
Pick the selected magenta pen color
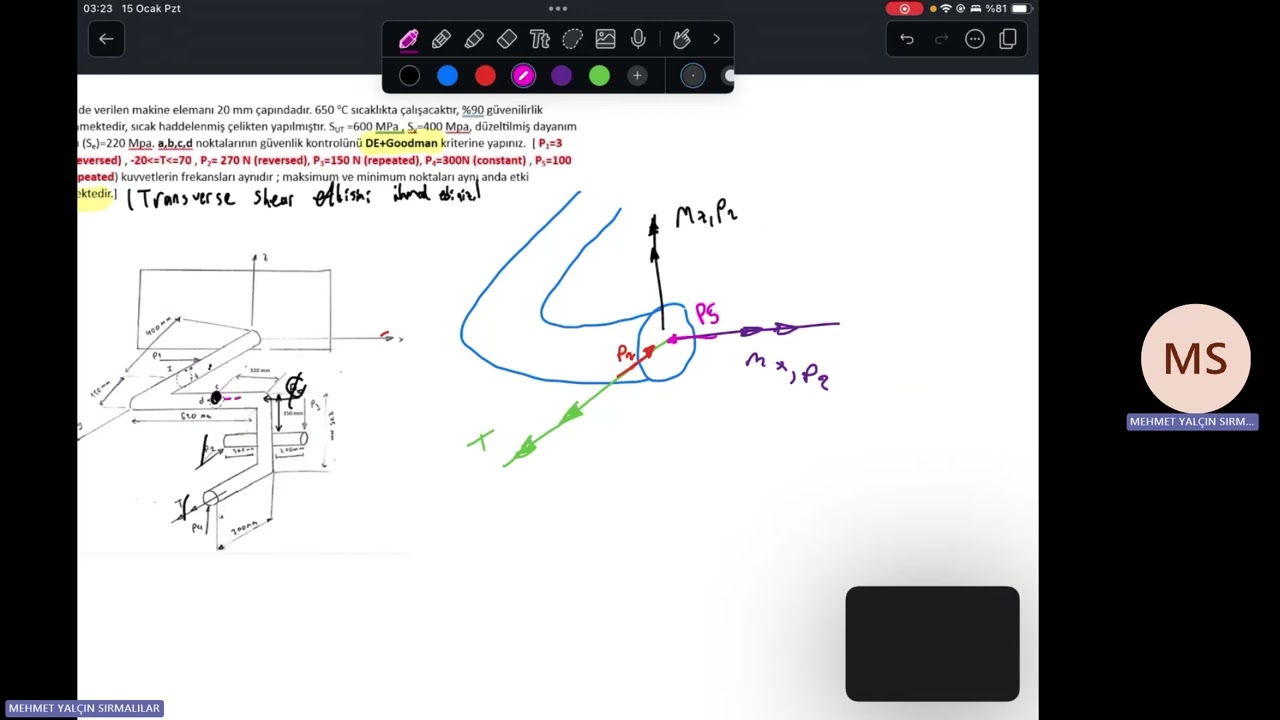pos(523,76)
